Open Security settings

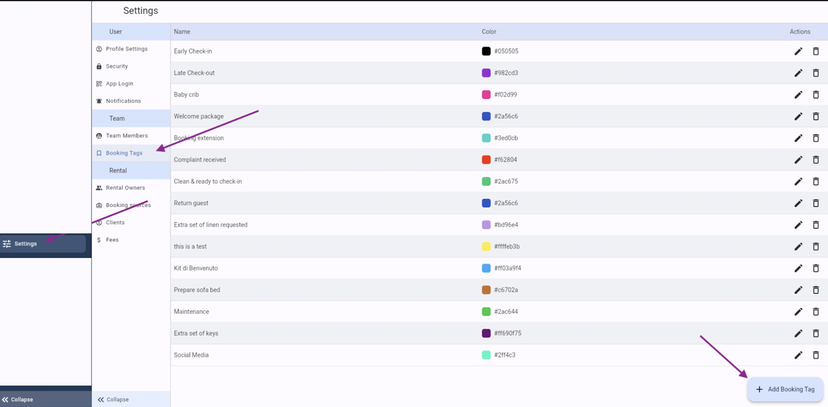(x=131, y=67)
